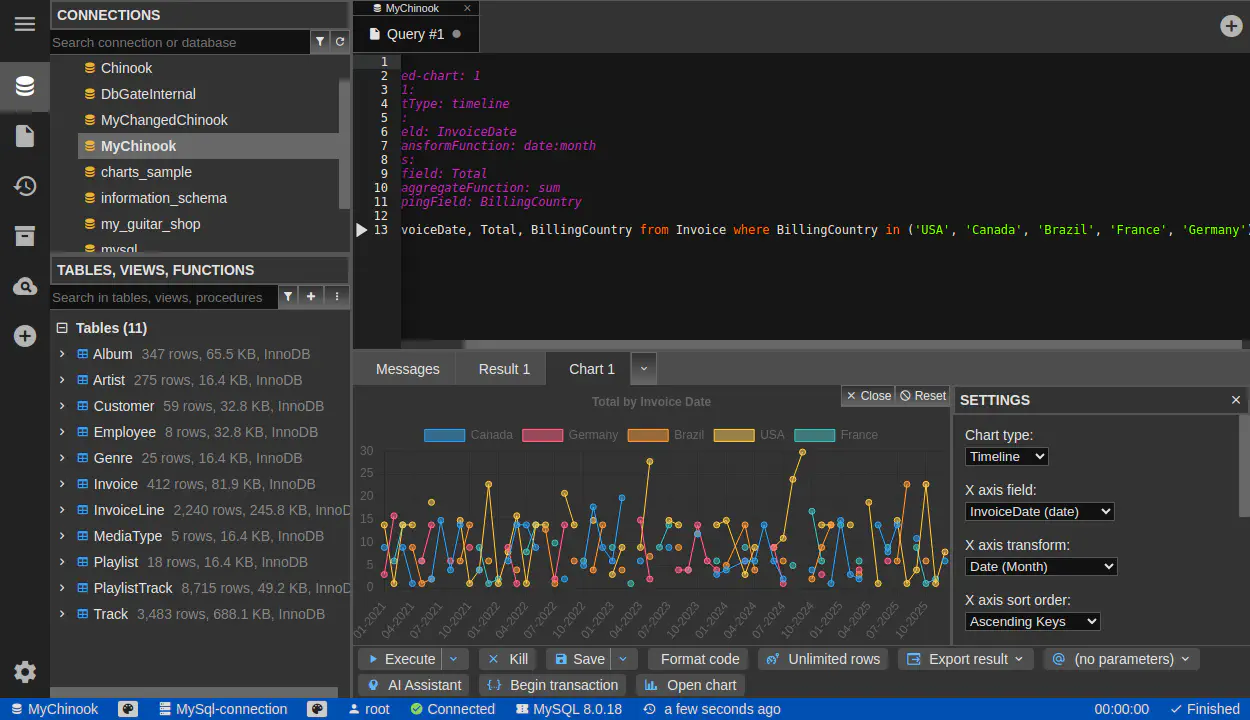Screen dimensions: 1250x720
Task: Expand the Invoice table node
Action: (x=62, y=484)
